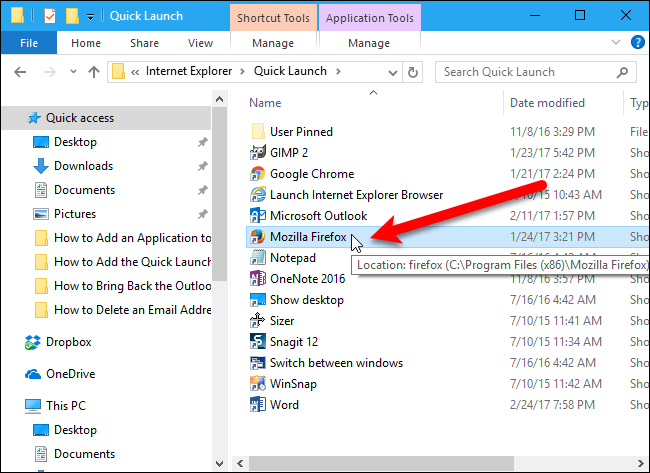Click the navigation pane scroll down arrow
The height and width of the screenshot is (473, 650).
pos(220,463)
